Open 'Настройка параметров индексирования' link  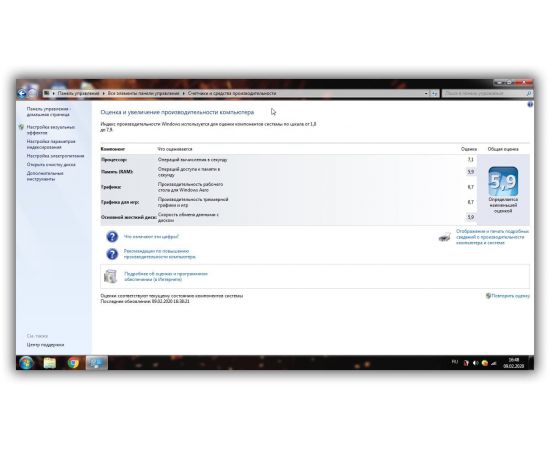click(x=51, y=144)
